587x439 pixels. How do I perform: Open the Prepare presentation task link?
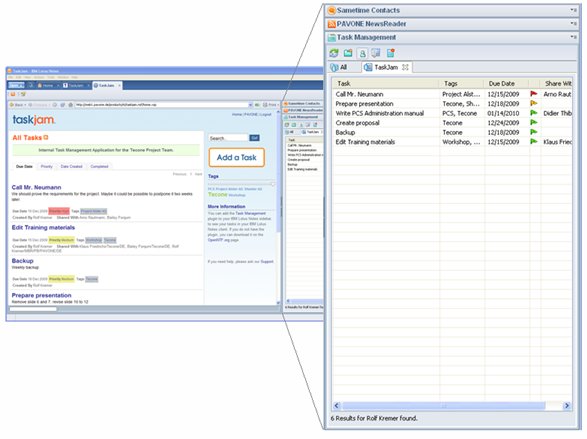pyautogui.click(x=41, y=295)
